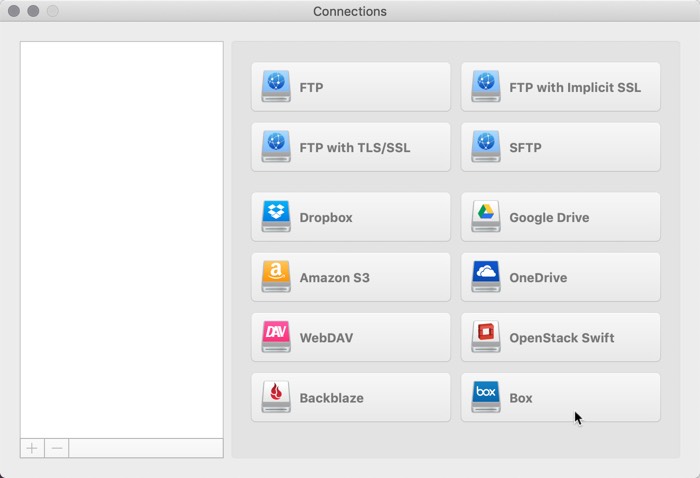Add a connection with the plus button
This screenshot has height=478, width=700.
(x=32, y=448)
